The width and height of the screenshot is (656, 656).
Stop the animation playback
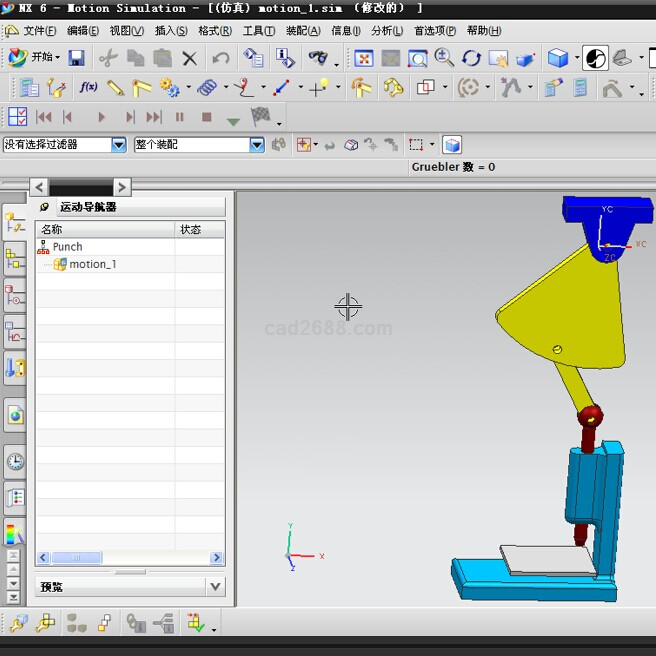pyautogui.click(x=207, y=117)
